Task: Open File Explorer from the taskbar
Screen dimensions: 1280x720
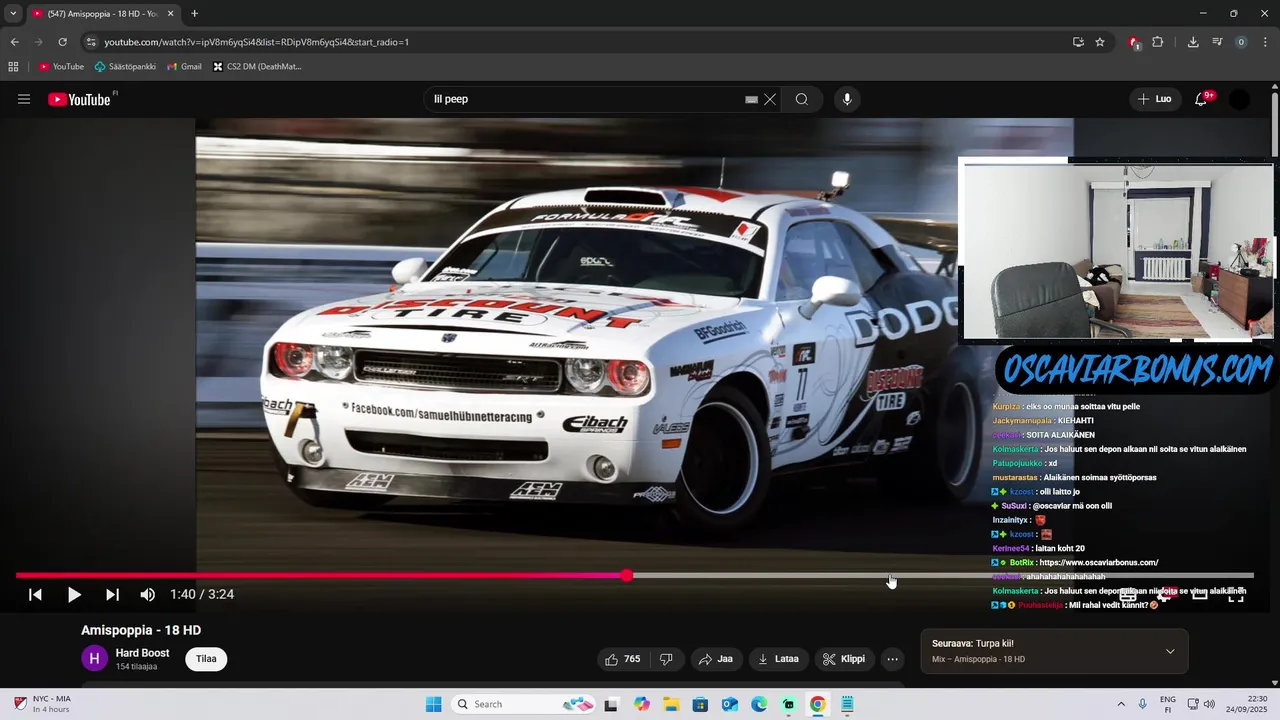Action: 671,704
